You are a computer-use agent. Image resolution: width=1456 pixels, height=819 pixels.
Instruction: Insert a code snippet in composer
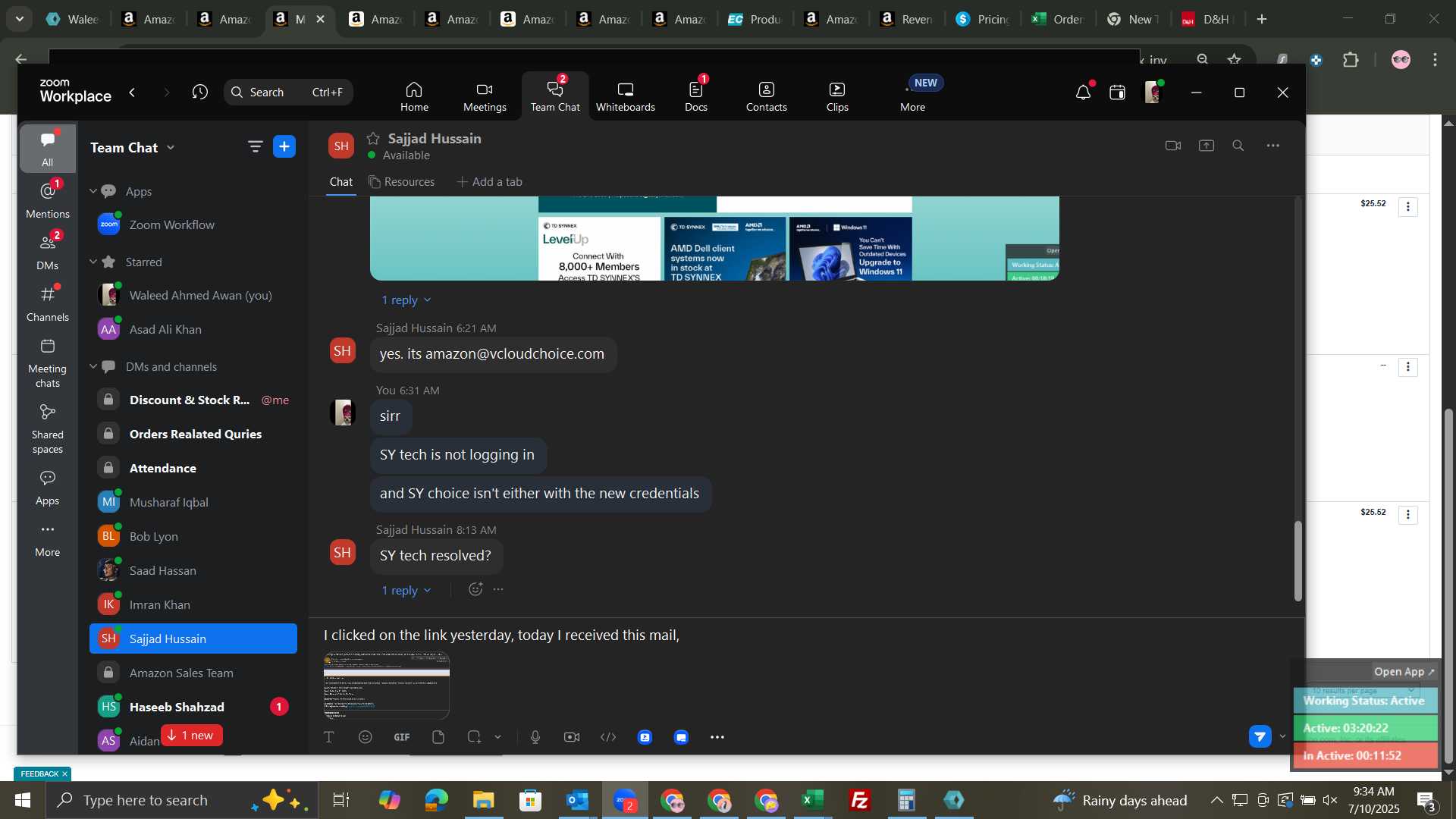pos(608,737)
